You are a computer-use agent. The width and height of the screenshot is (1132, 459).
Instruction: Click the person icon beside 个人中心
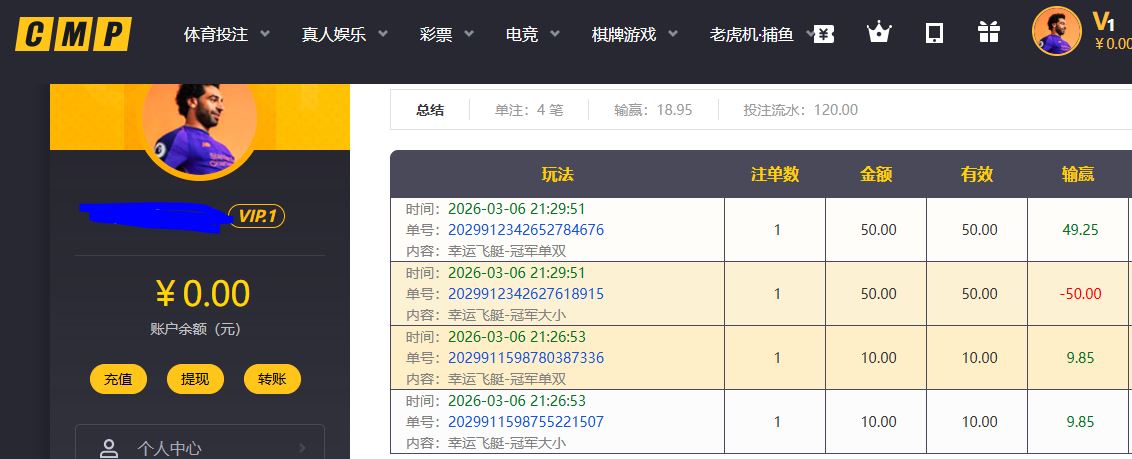(109, 449)
